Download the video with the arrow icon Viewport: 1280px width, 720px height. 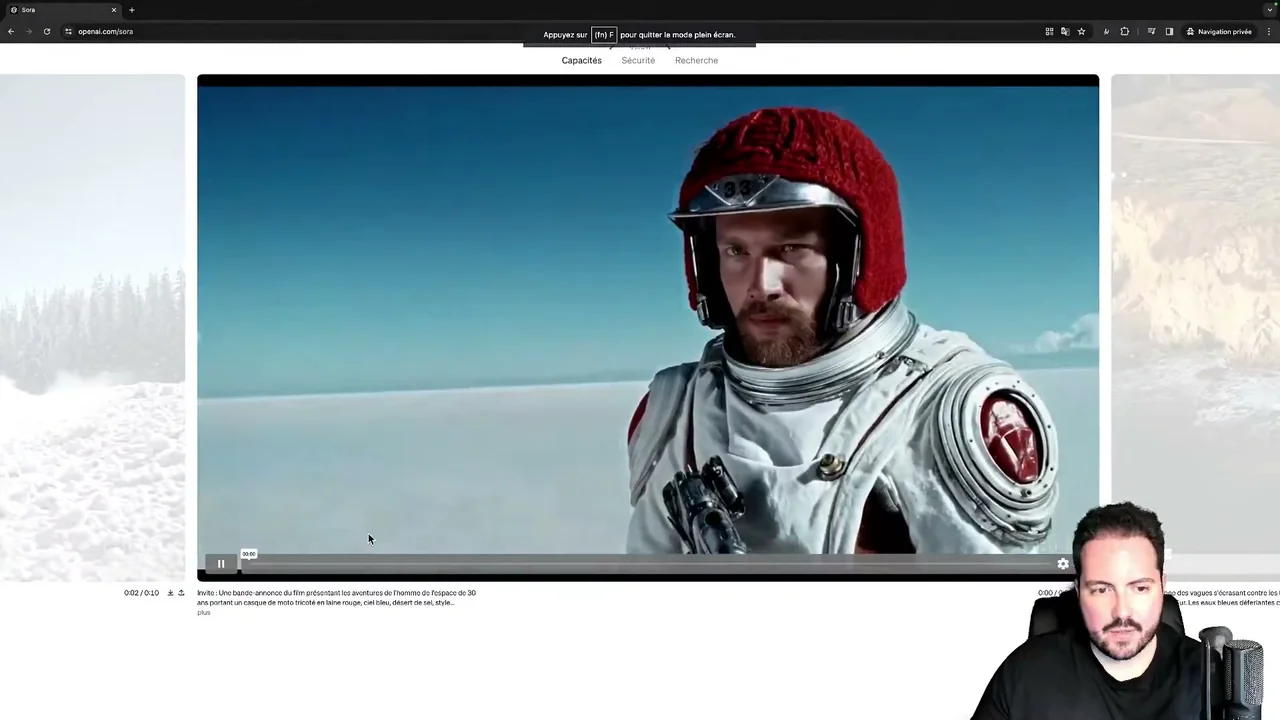(x=170, y=593)
